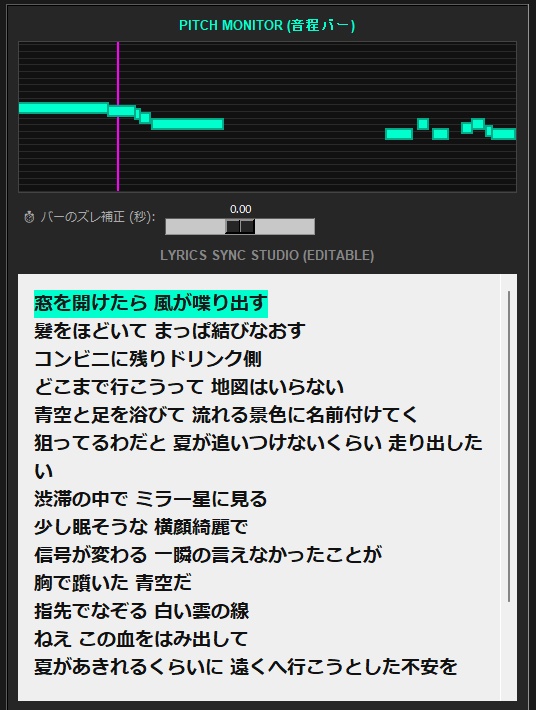Click lyric line ねえ この血をはみ出して
This screenshot has width=536, height=710.
click(141, 639)
